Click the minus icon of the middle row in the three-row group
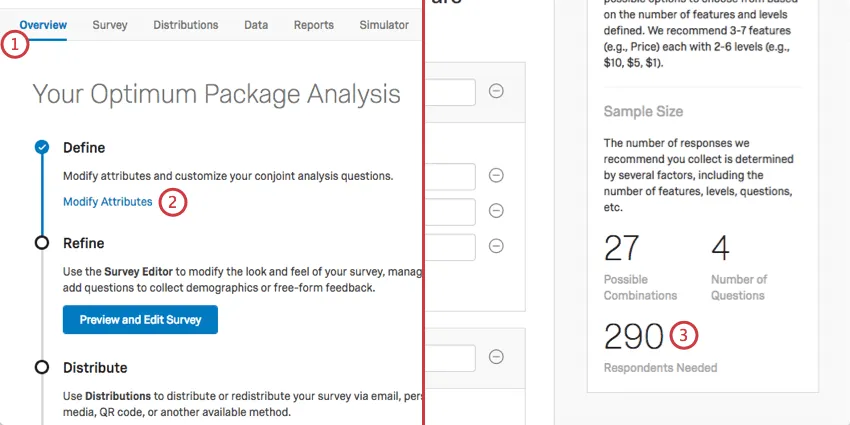 click(x=496, y=211)
